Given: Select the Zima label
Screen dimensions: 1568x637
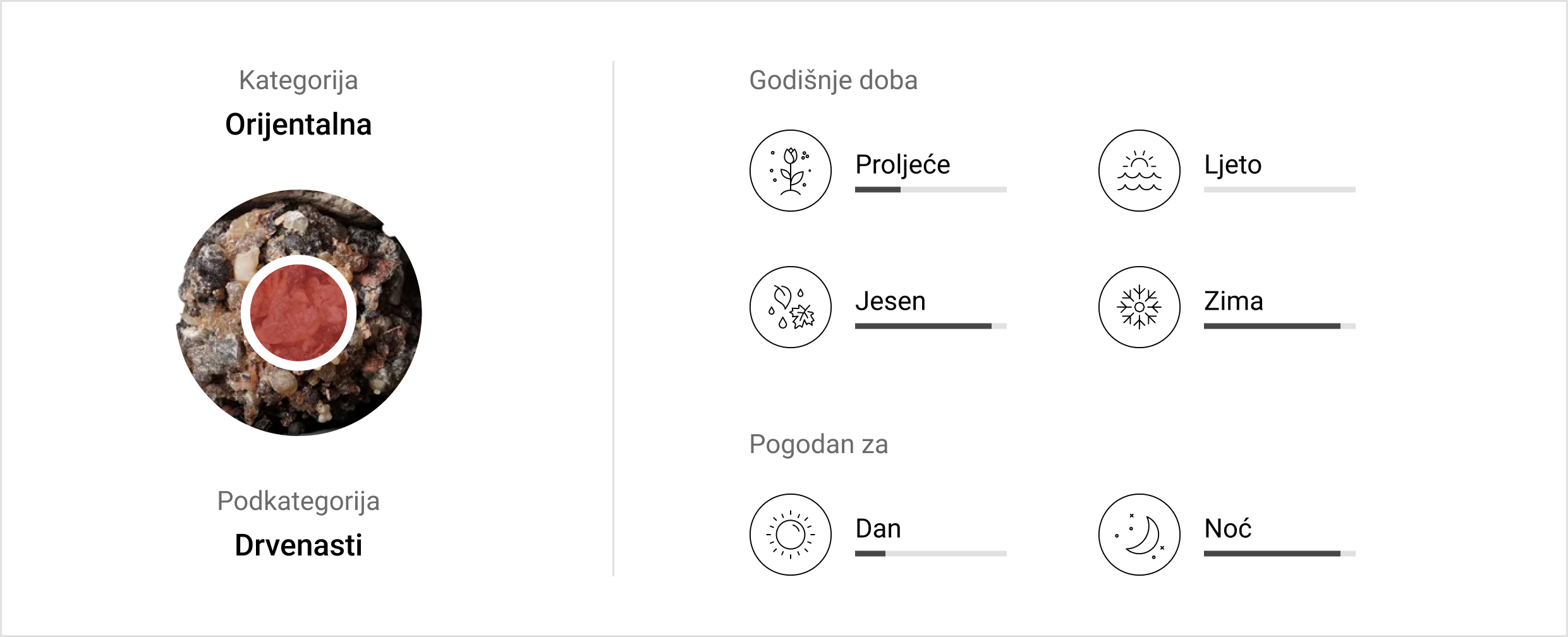Looking at the screenshot, I should pyautogui.click(x=1233, y=301).
